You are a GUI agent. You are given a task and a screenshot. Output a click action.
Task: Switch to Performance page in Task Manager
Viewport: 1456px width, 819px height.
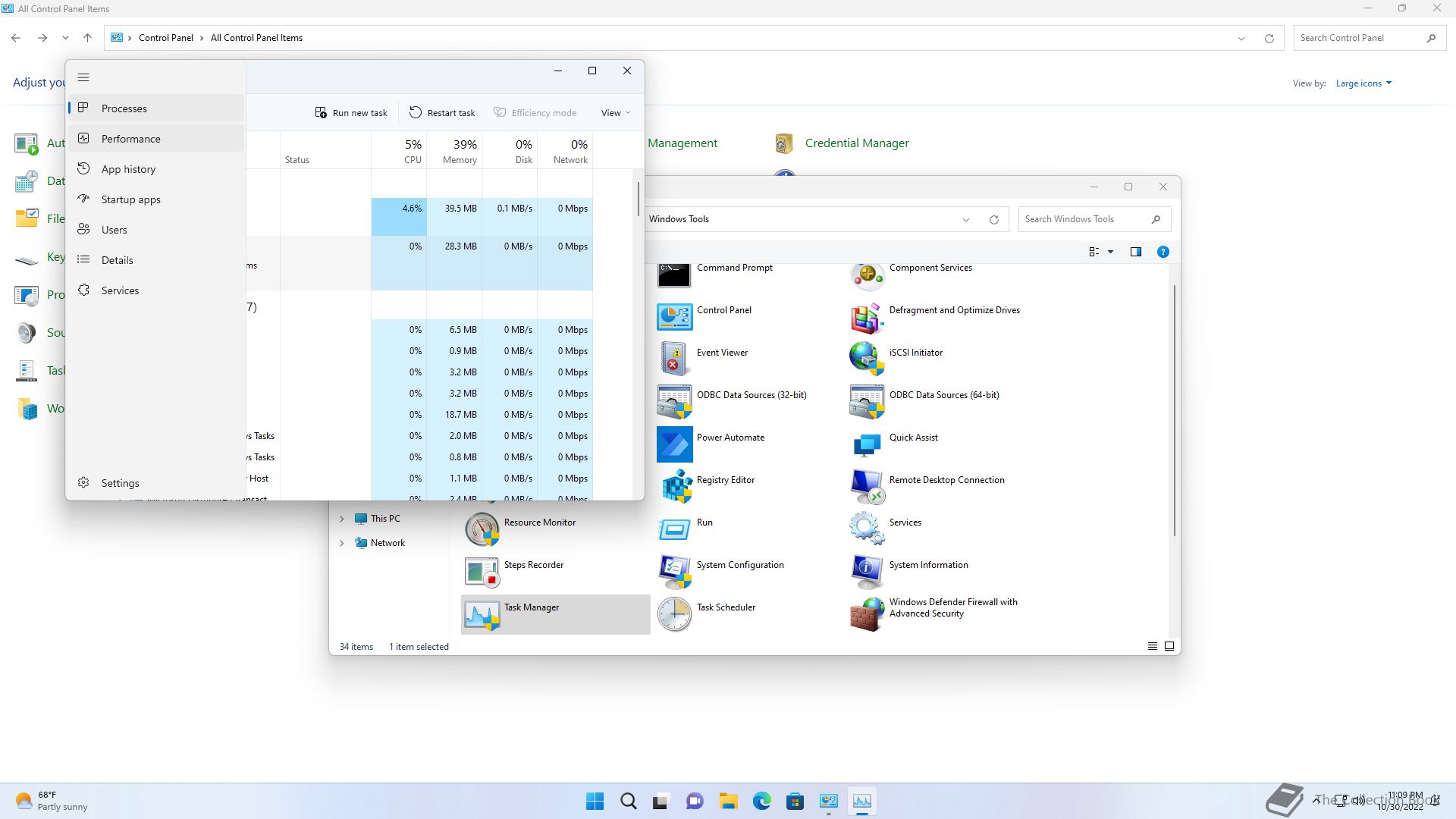[x=156, y=139]
